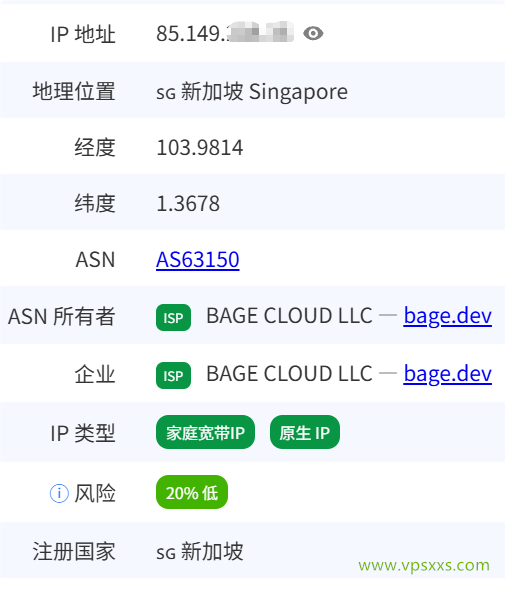The image size is (505, 589).
Task: Click the IP 地址 label
Action: [83, 34]
